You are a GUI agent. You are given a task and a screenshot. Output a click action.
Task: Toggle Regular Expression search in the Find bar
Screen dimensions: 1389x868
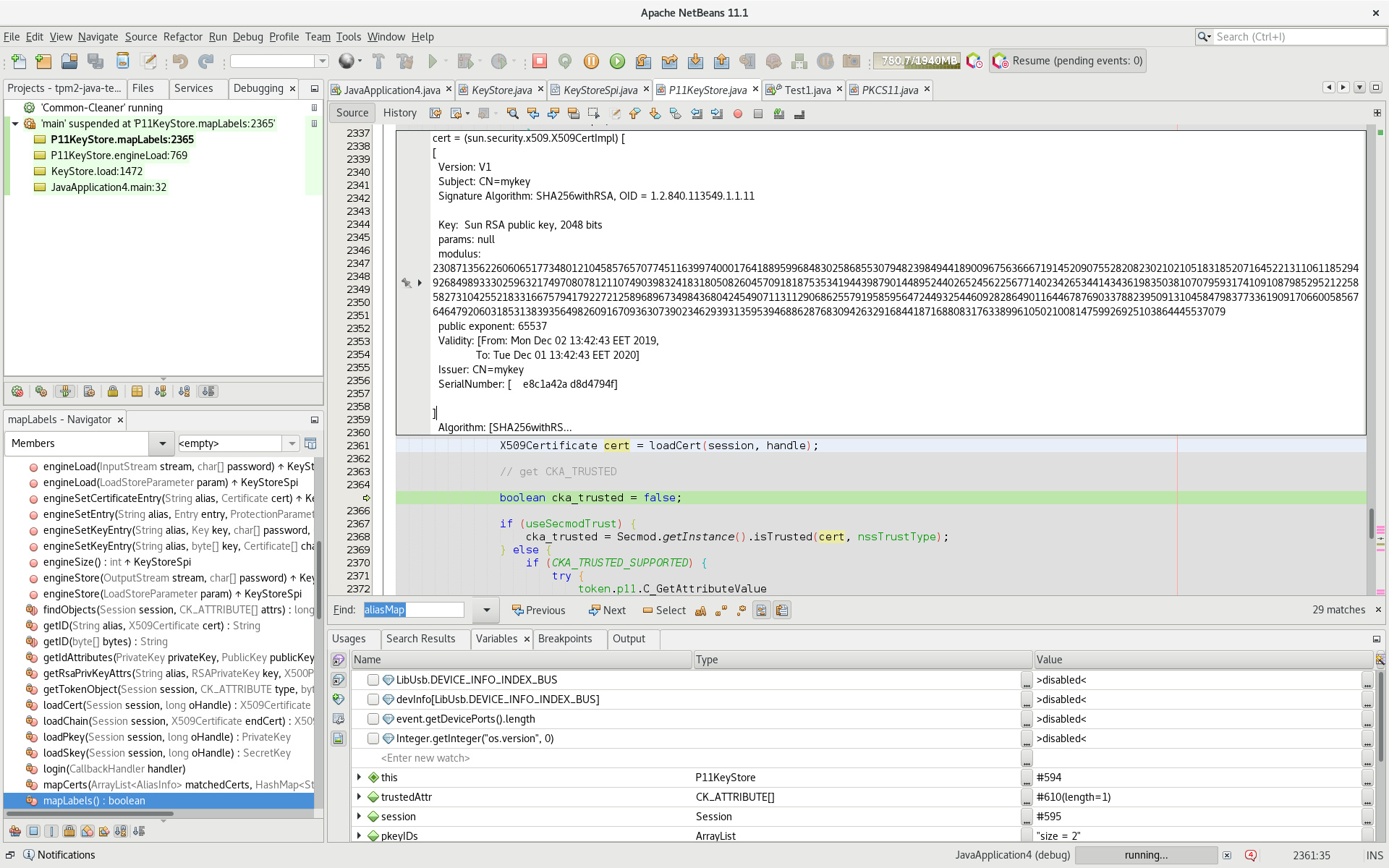[741, 611]
